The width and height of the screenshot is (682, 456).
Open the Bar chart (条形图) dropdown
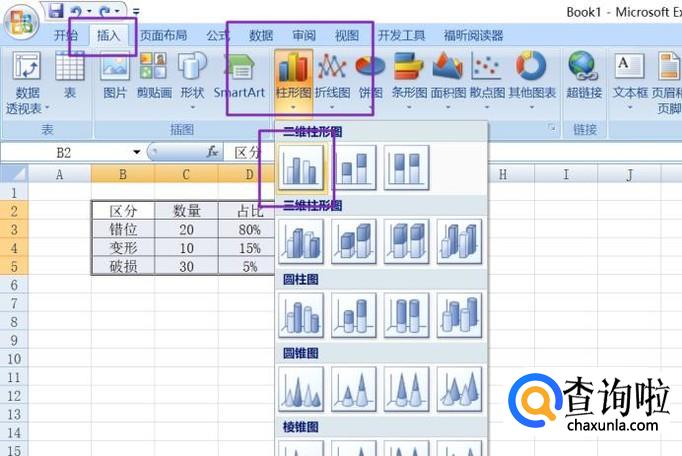click(x=408, y=80)
